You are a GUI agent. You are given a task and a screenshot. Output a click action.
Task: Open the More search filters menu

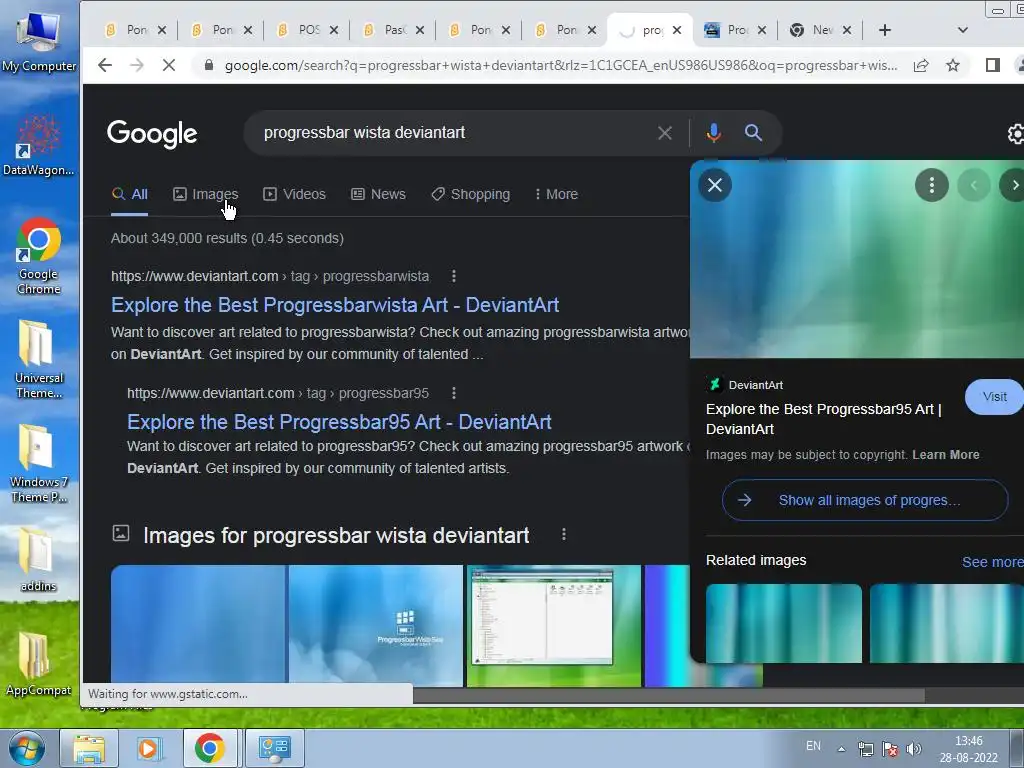(x=556, y=194)
